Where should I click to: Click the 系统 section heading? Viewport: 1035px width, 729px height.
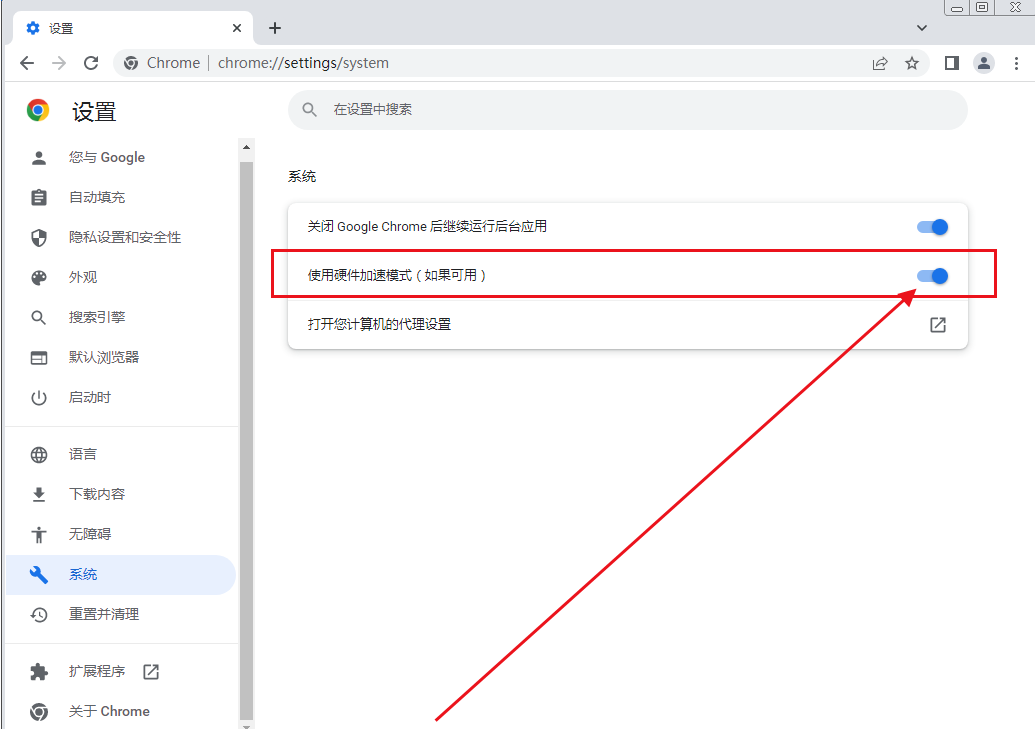[x=302, y=176]
